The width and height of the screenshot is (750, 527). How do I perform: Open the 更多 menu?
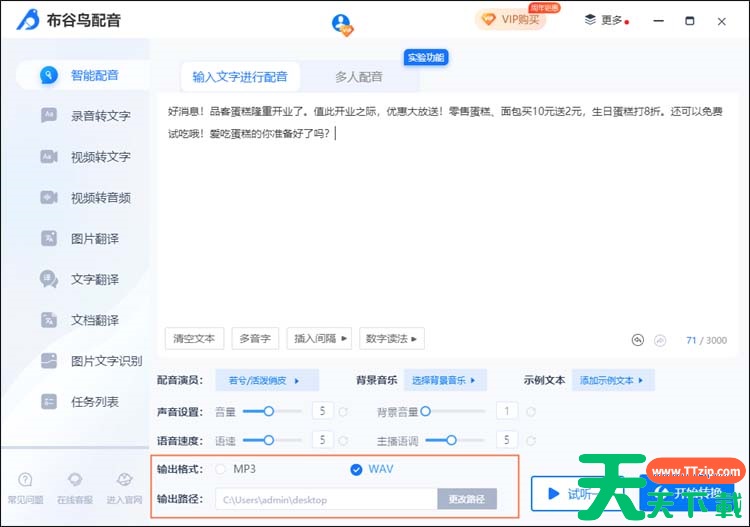(607, 20)
